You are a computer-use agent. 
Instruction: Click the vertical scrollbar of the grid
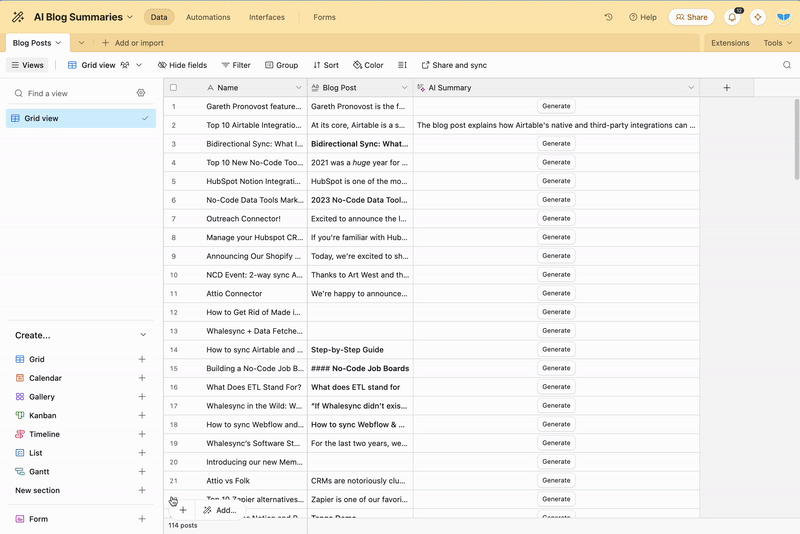796,139
